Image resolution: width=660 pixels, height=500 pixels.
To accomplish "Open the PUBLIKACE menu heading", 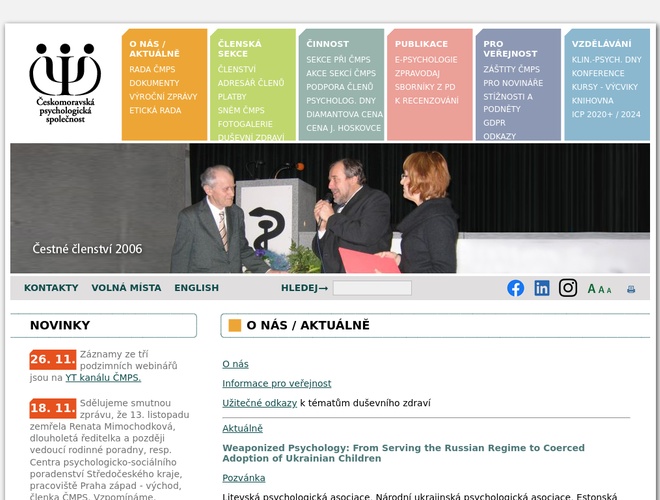I will point(421,44).
